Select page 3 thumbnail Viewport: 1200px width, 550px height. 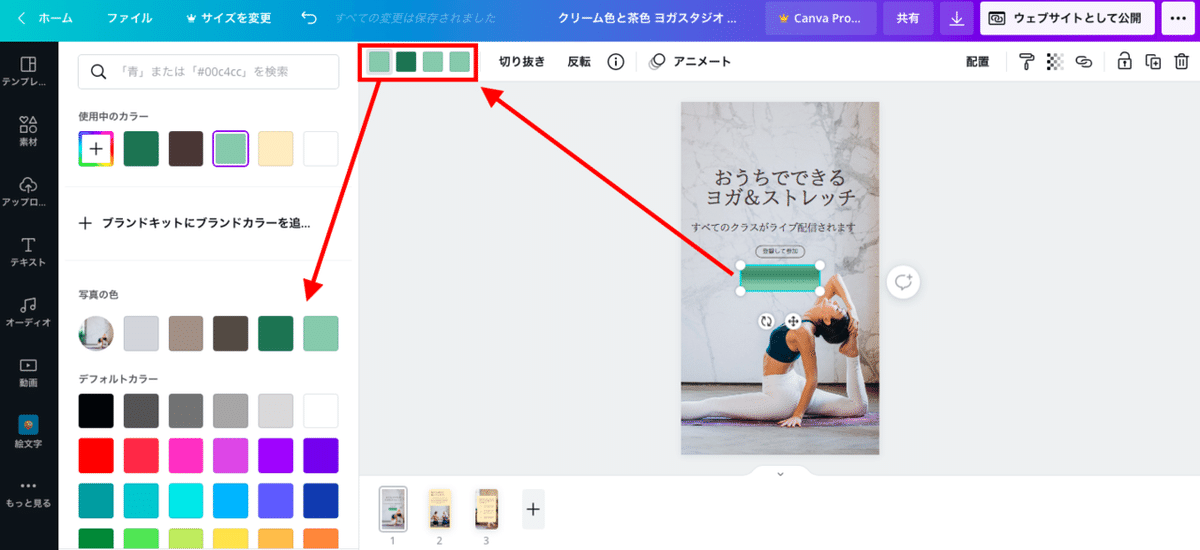click(486, 509)
